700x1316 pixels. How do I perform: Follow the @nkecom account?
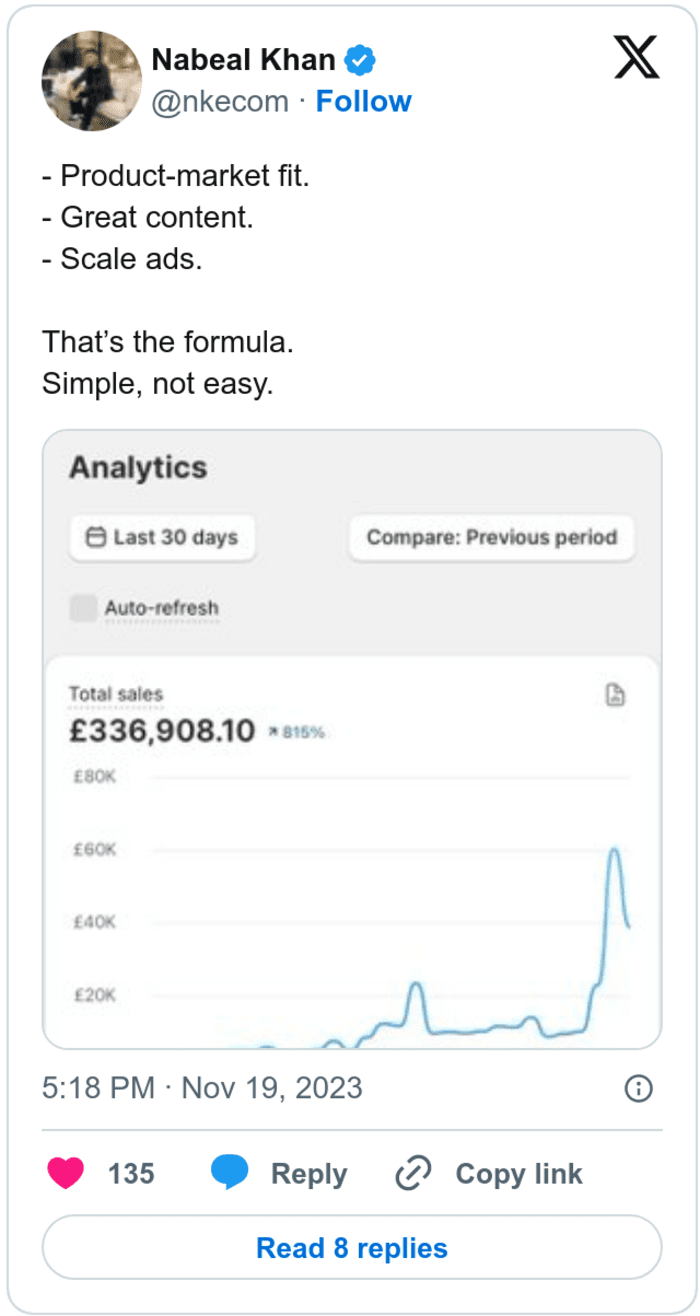pyautogui.click(x=364, y=102)
